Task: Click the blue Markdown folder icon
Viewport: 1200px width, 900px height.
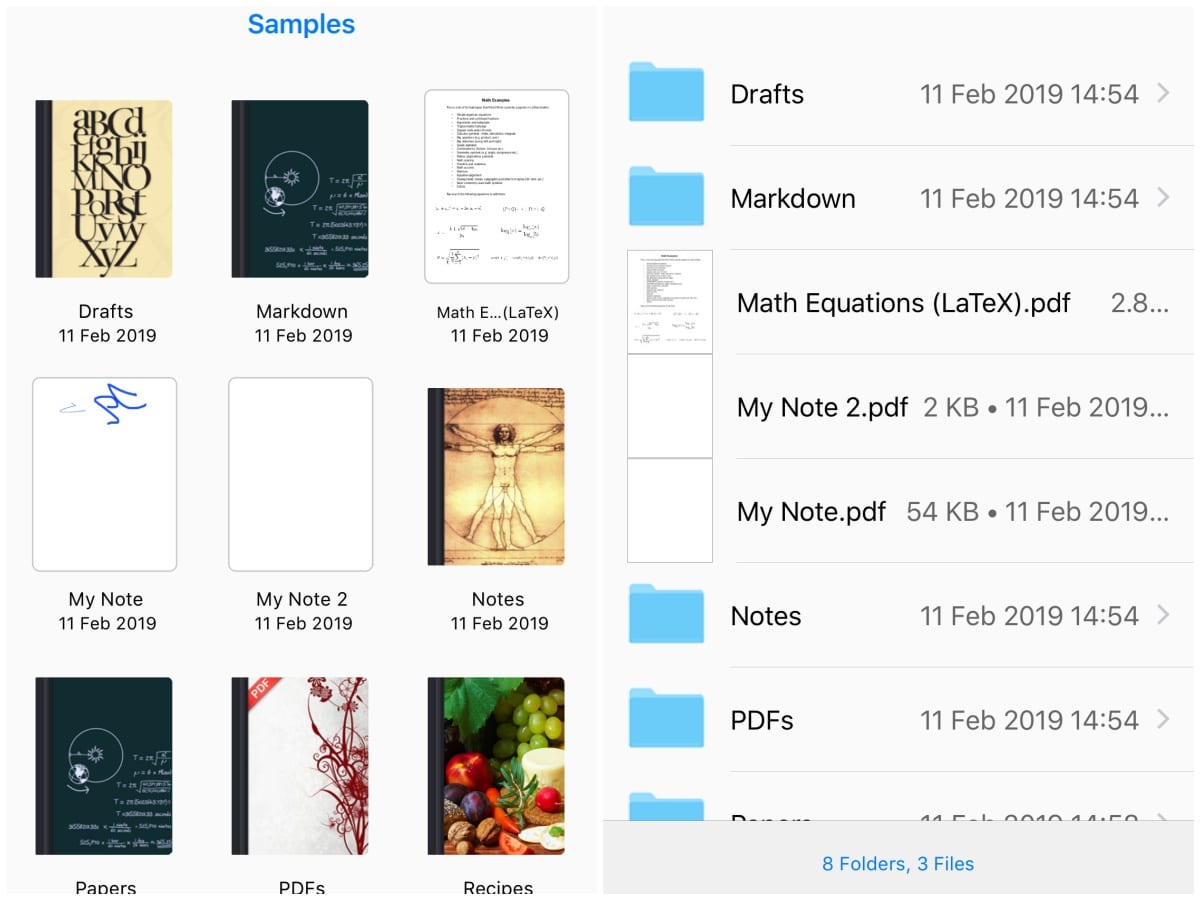Action: pos(666,198)
